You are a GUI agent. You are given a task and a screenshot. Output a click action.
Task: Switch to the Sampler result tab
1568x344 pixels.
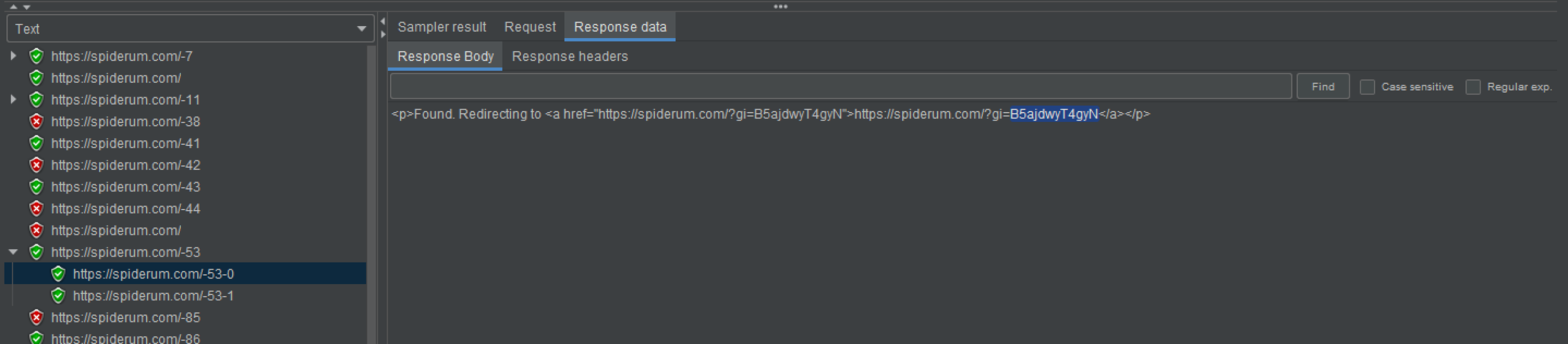pos(442,27)
